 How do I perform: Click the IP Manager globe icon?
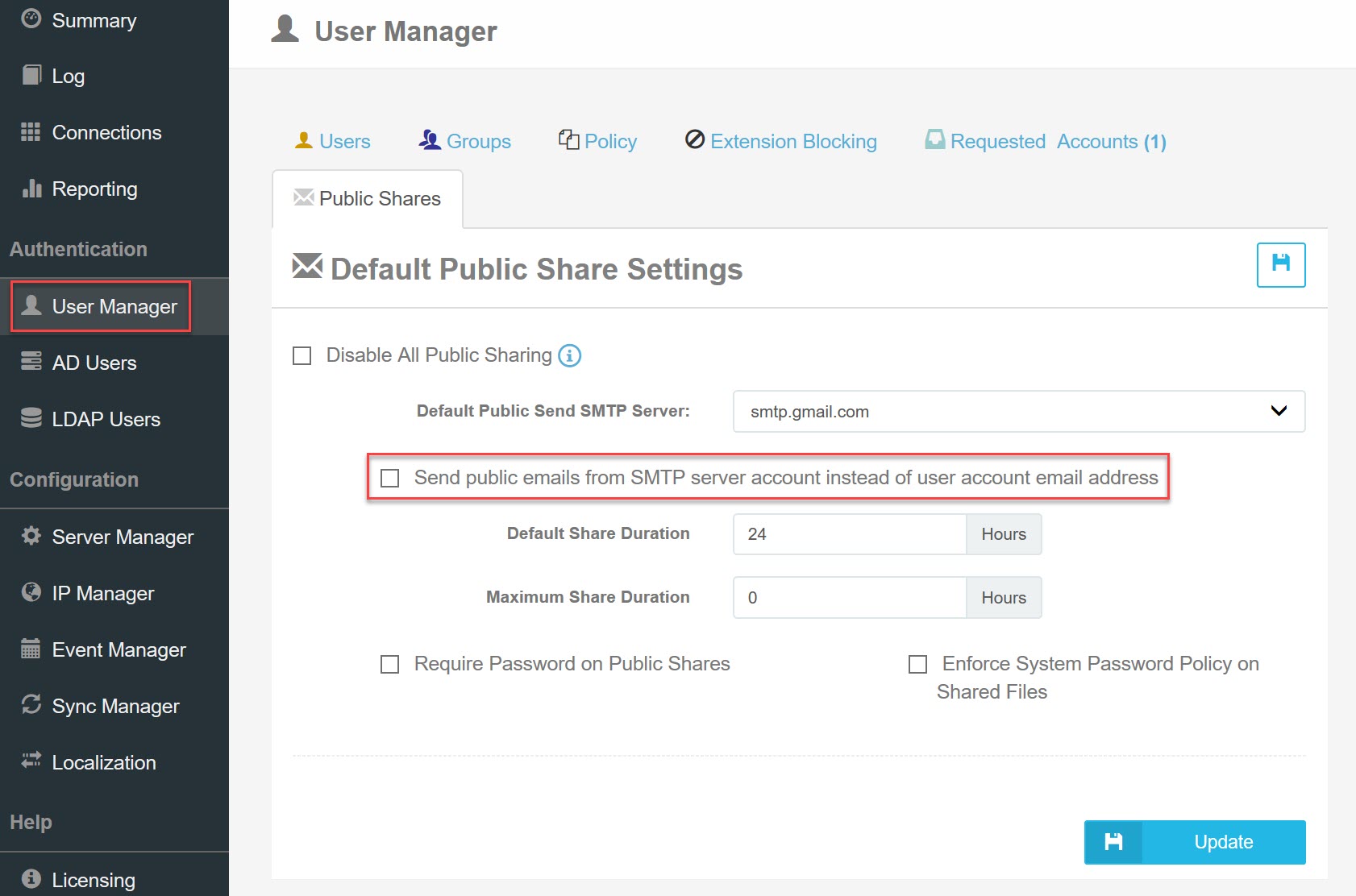(x=31, y=591)
